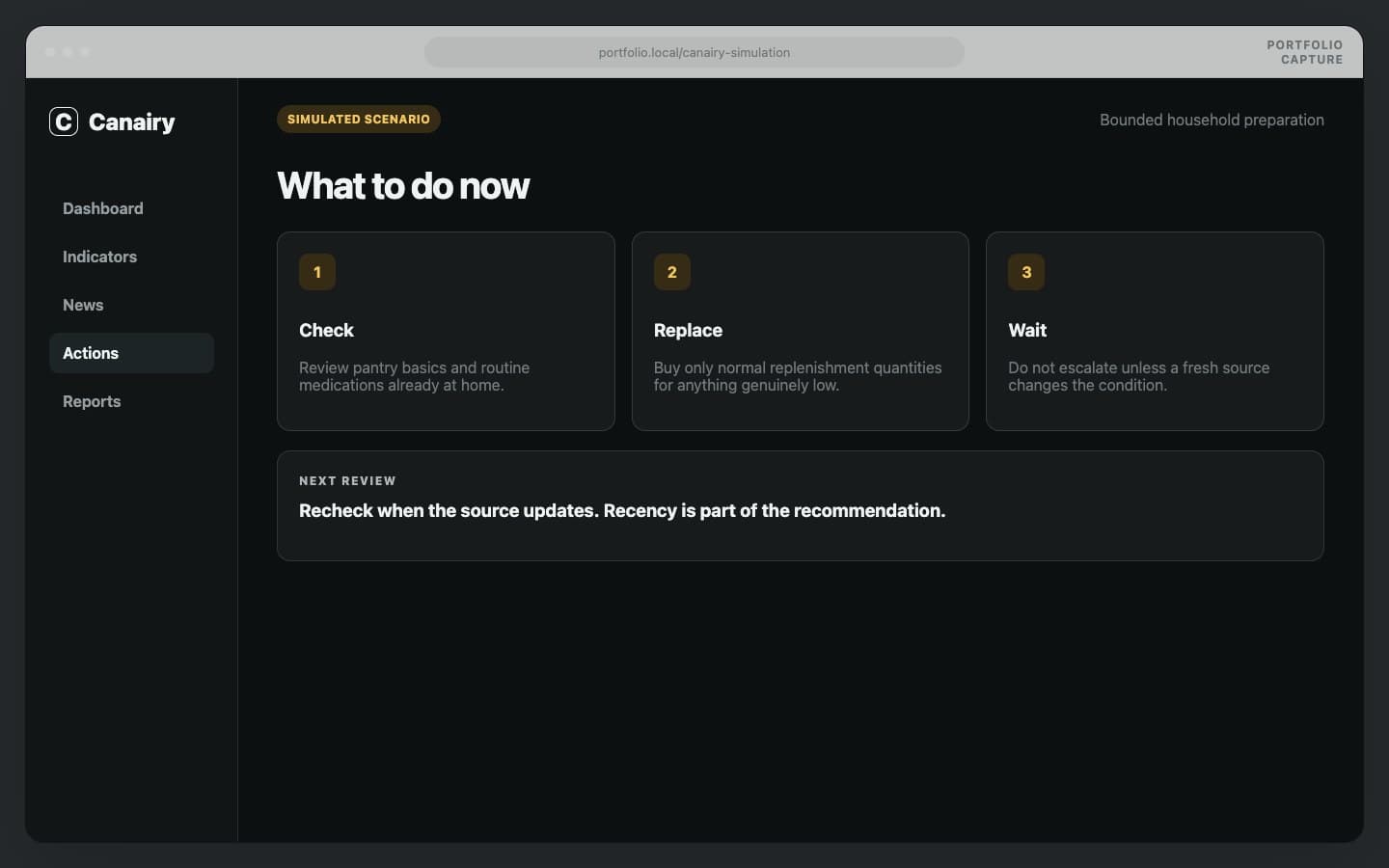Click the "Bounded household preparation" text
Image resolution: width=1389 pixels, height=868 pixels.
click(x=1212, y=120)
